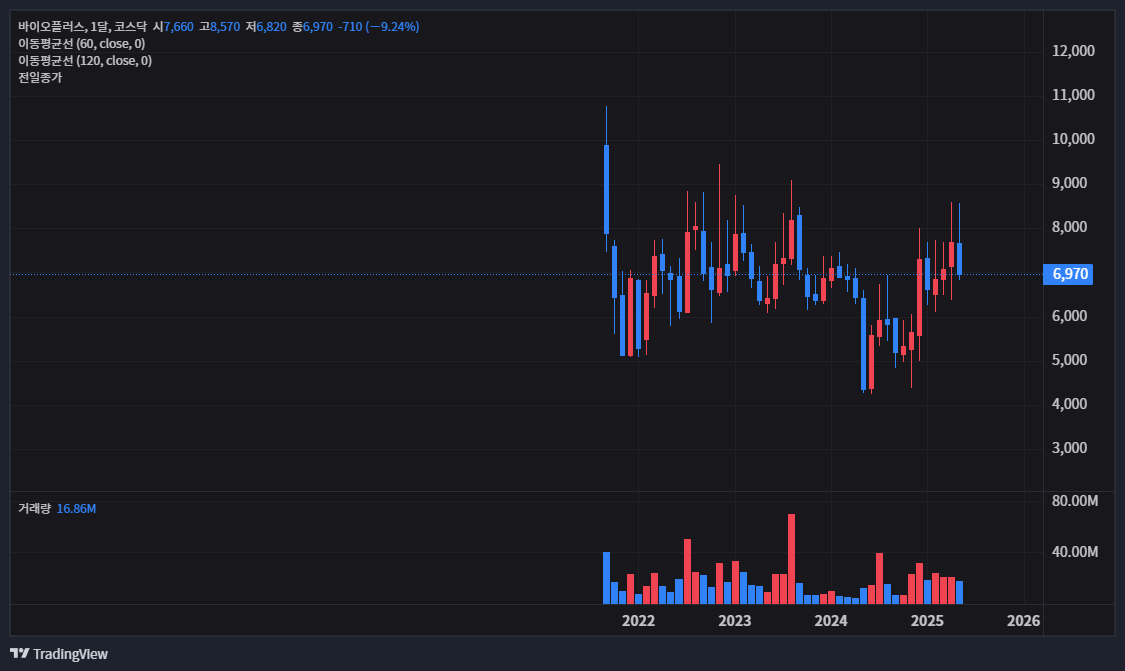Click the tallest red volume bar
This screenshot has height=671, width=1125.
click(791, 559)
